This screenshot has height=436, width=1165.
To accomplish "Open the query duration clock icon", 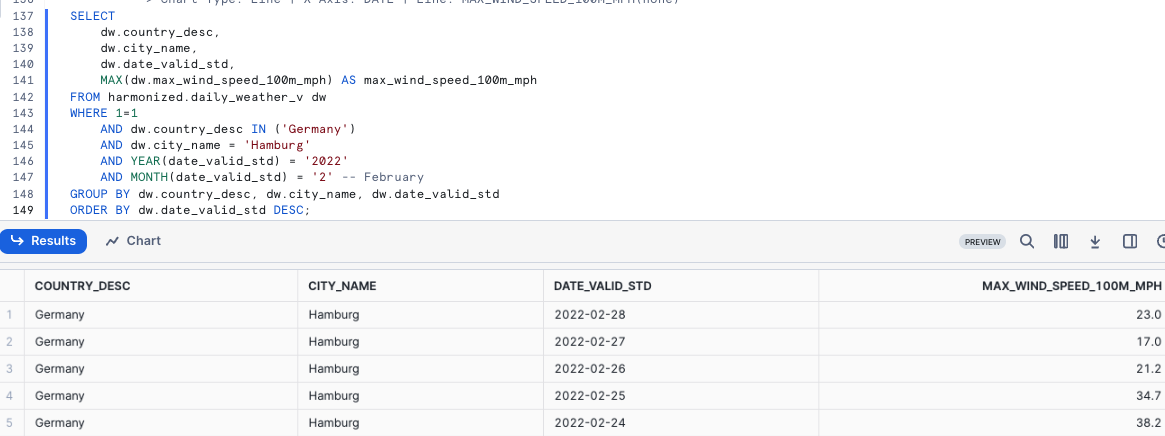I will click(1160, 241).
